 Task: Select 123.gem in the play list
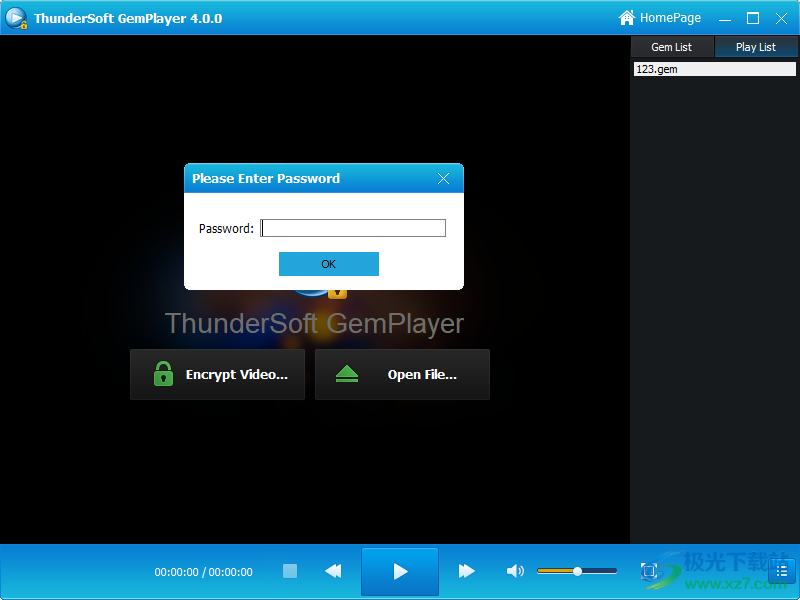714,69
